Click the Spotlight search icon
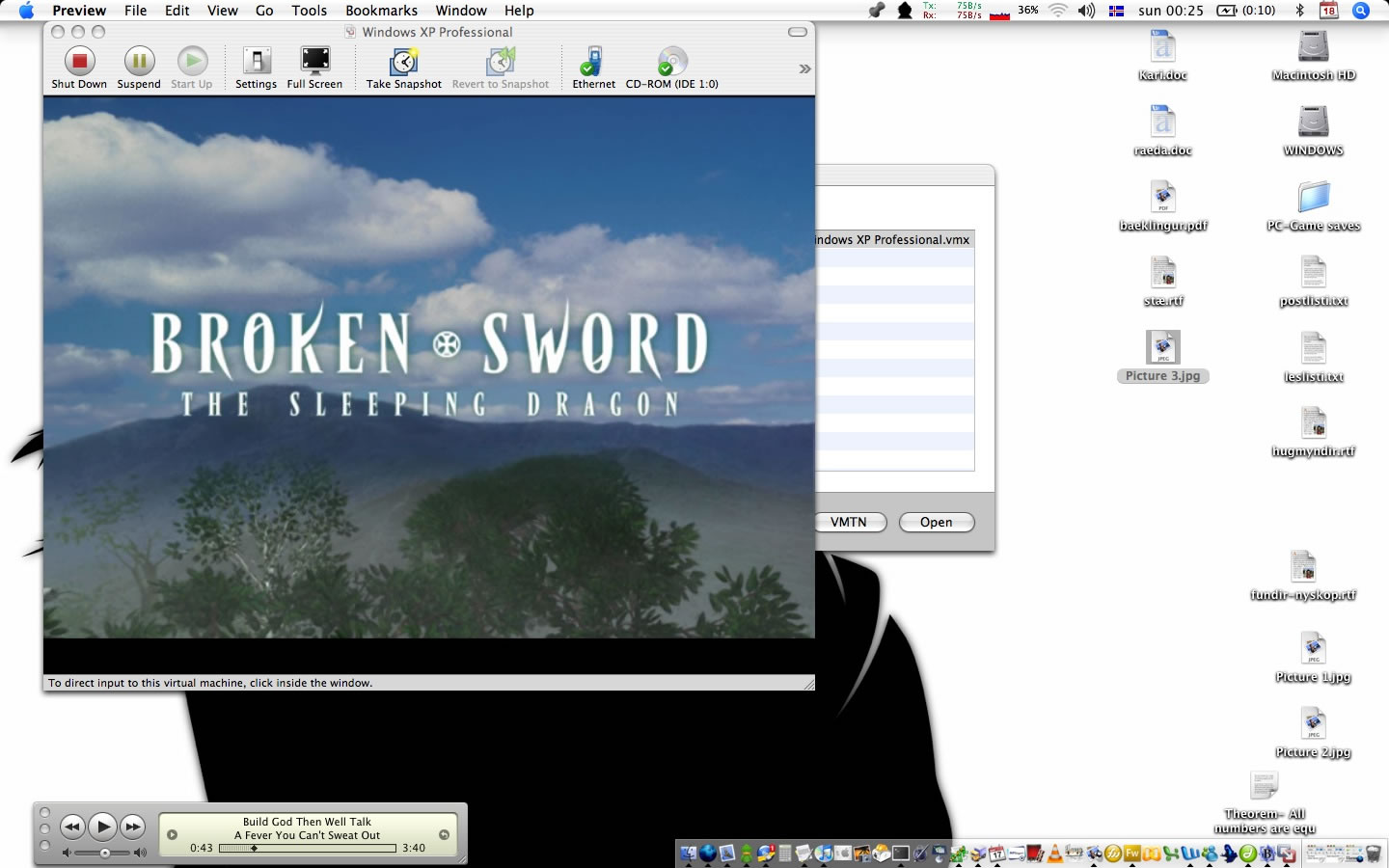 [1361, 11]
